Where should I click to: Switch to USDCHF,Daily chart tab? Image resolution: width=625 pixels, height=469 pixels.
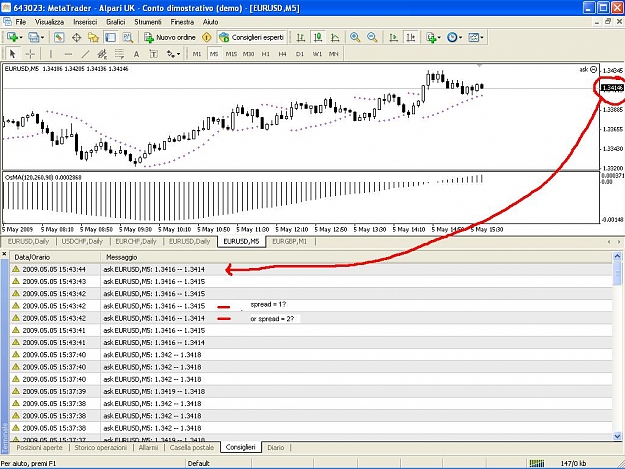(82, 241)
